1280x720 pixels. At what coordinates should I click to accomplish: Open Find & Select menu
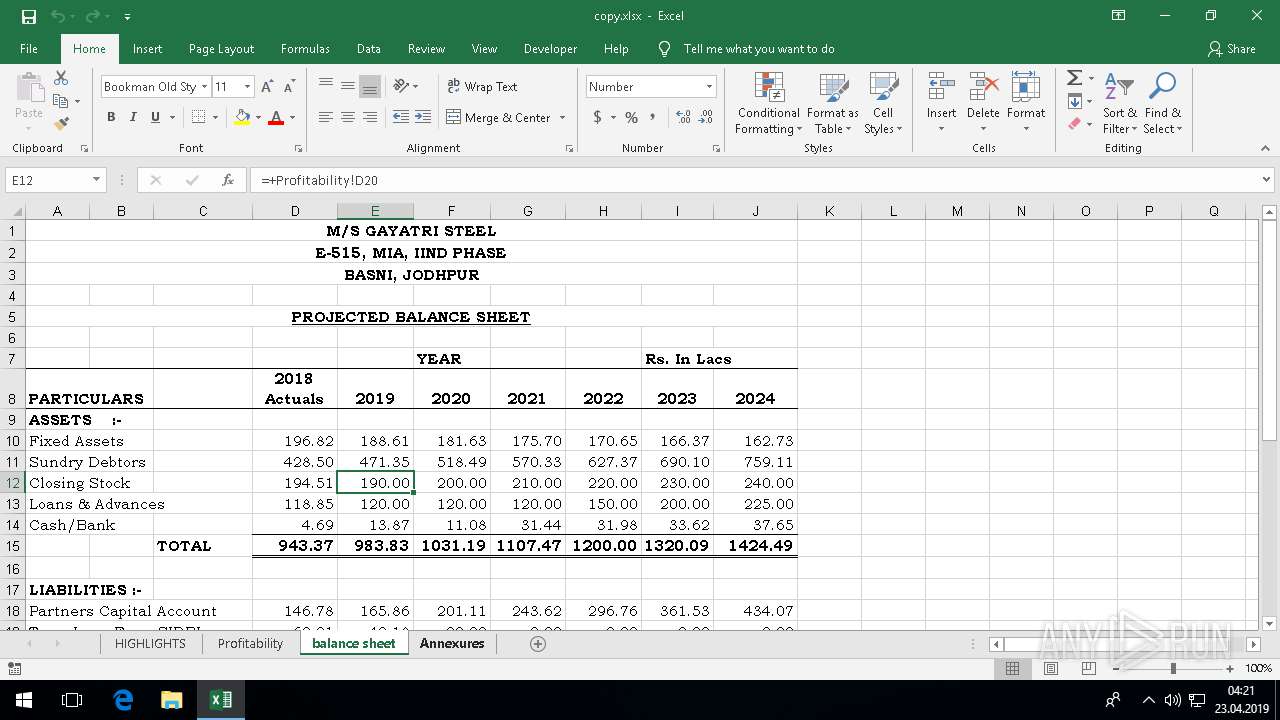pyautogui.click(x=1162, y=103)
